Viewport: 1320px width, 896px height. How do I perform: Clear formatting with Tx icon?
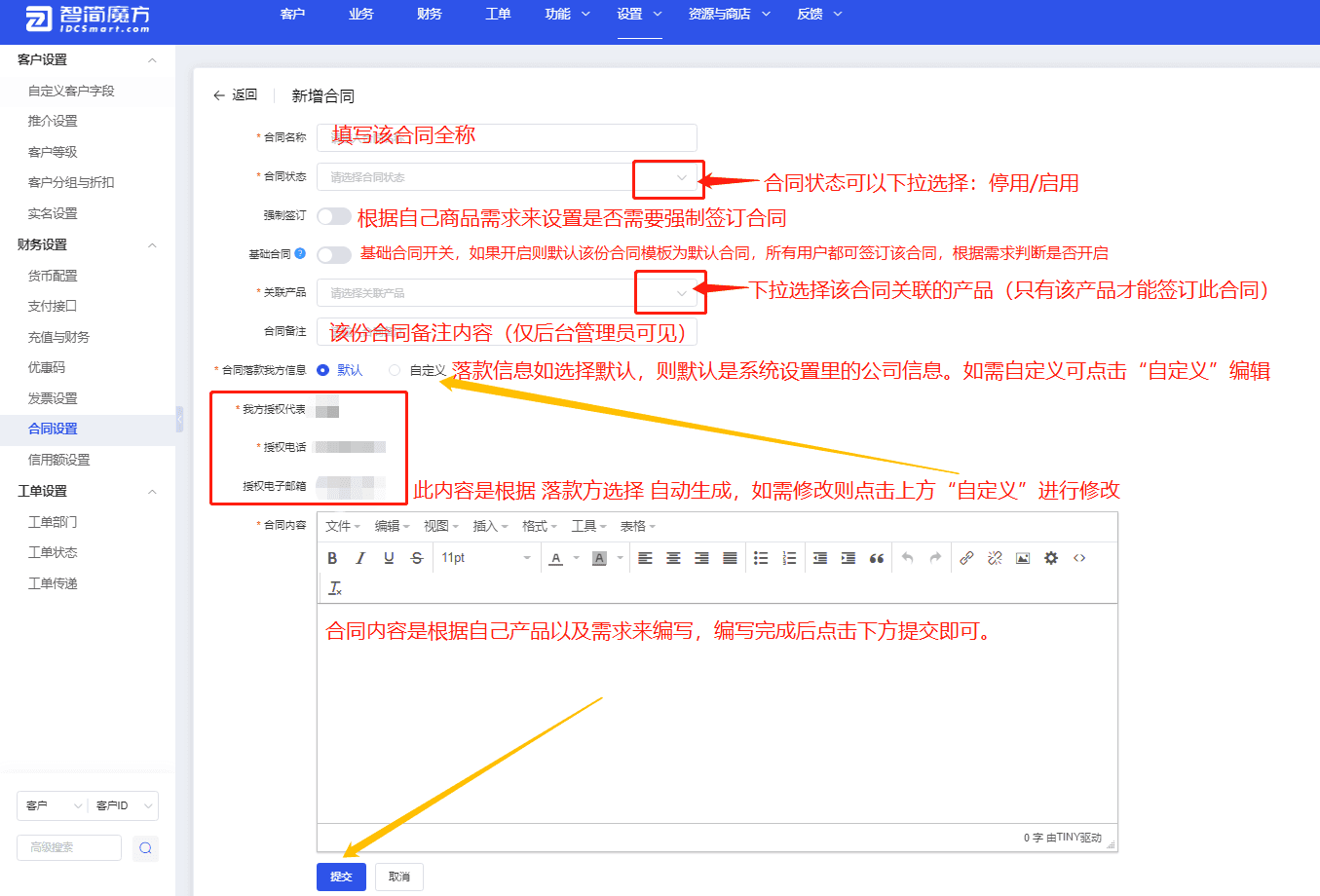(x=335, y=588)
